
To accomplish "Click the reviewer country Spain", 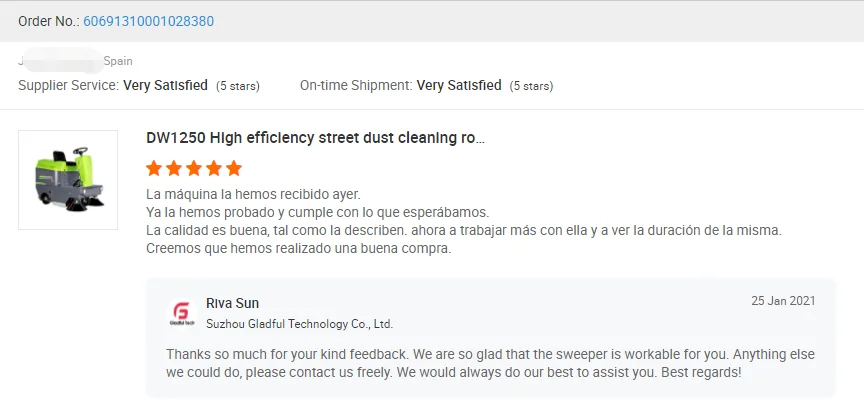I will (x=118, y=61).
